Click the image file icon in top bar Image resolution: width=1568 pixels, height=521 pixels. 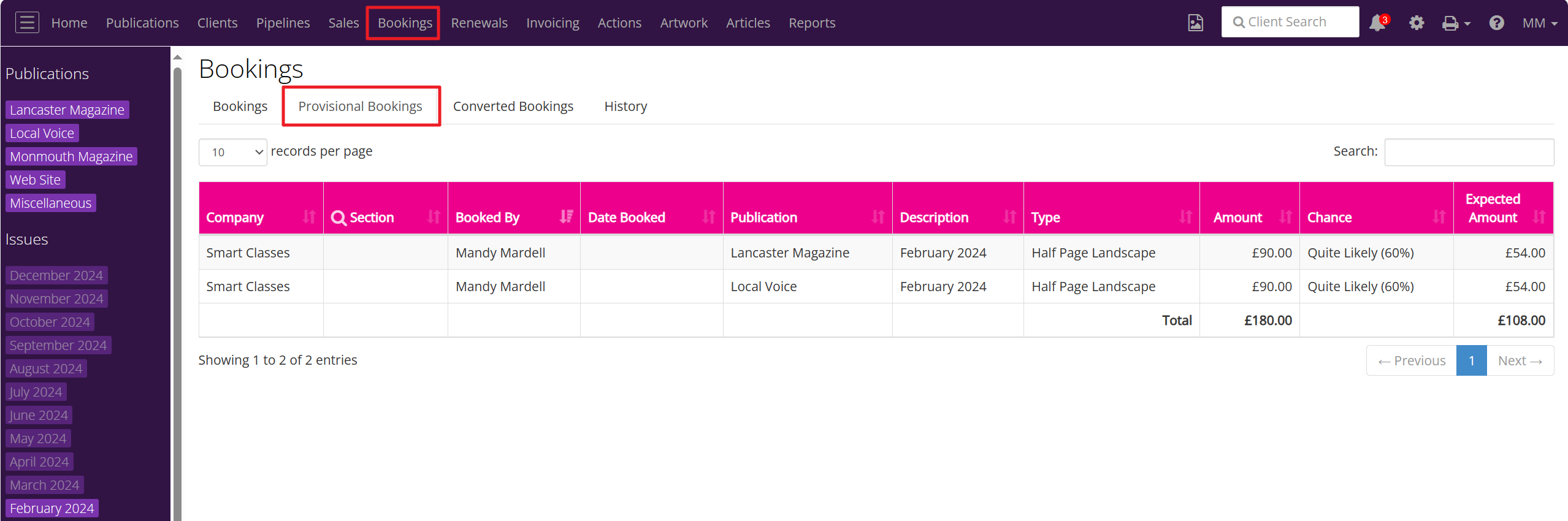[1195, 23]
